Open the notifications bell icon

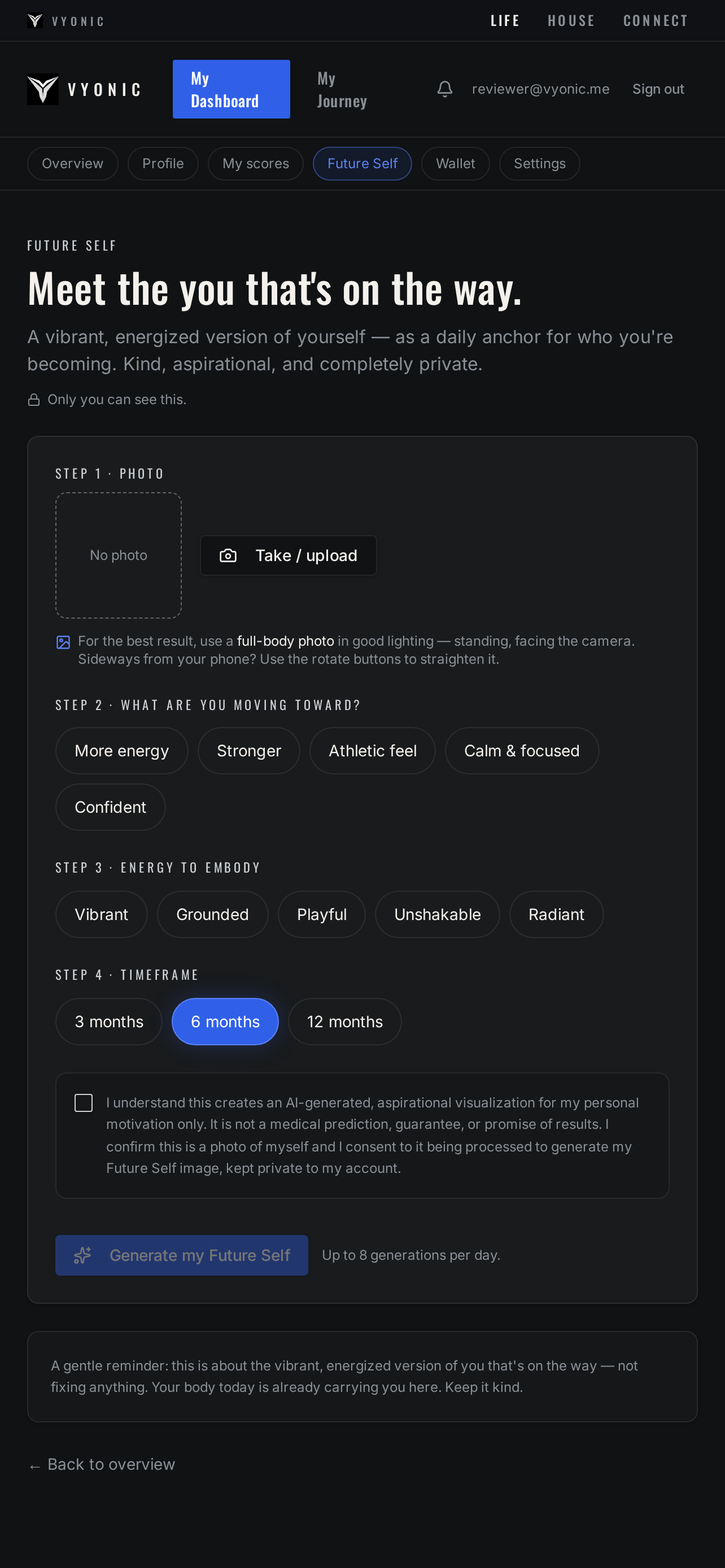(445, 89)
